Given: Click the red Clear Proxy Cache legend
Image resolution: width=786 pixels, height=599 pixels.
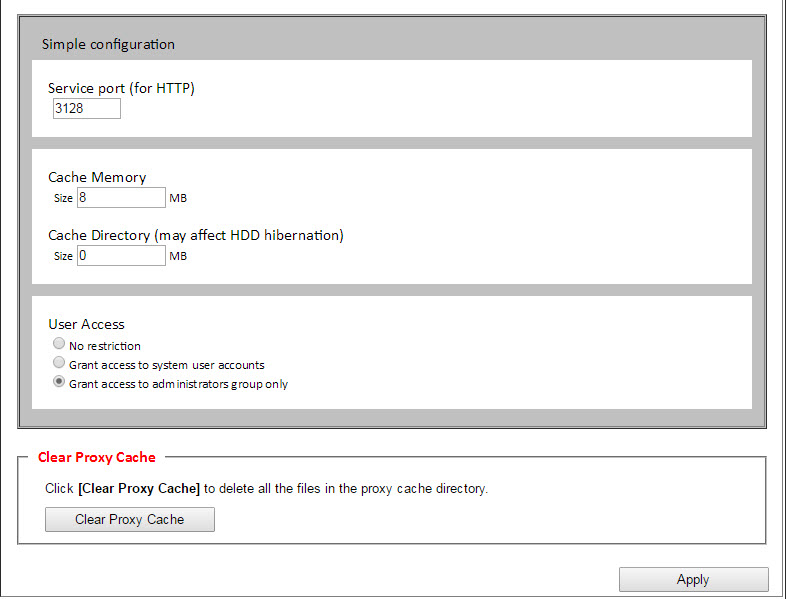Looking at the screenshot, I should coord(97,457).
